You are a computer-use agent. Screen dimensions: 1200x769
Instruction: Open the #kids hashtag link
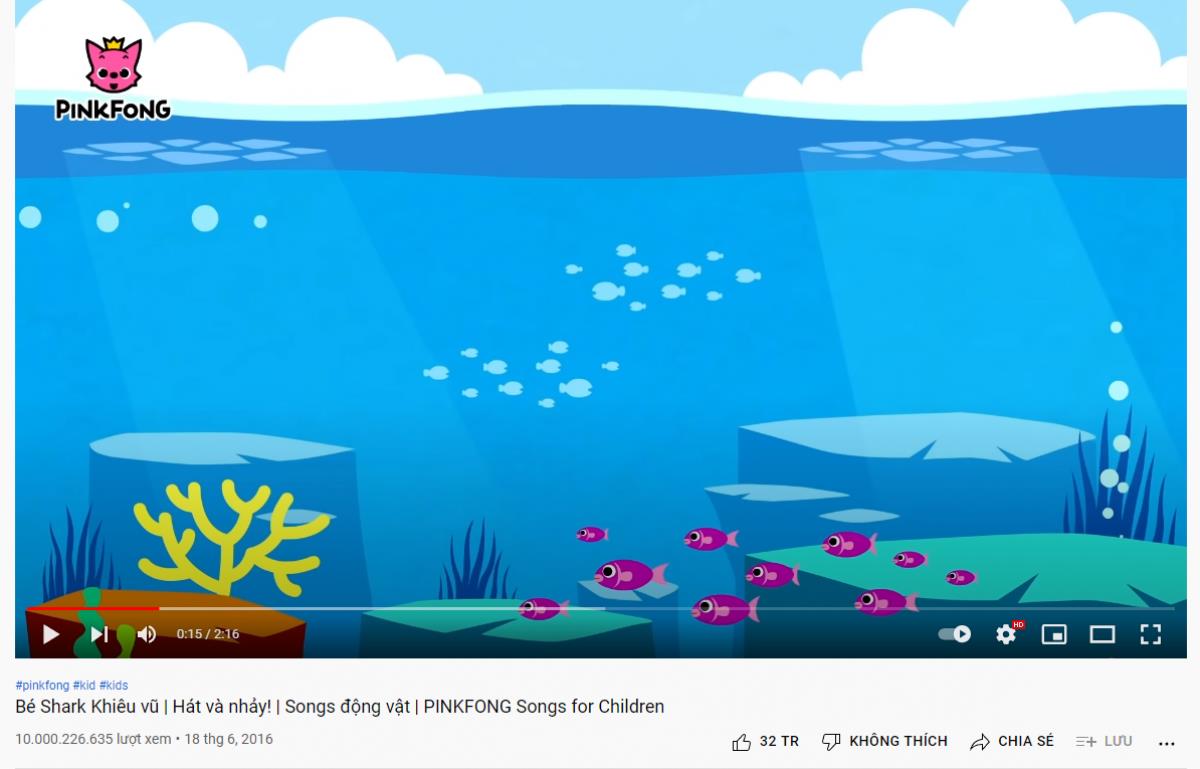[x=114, y=685]
